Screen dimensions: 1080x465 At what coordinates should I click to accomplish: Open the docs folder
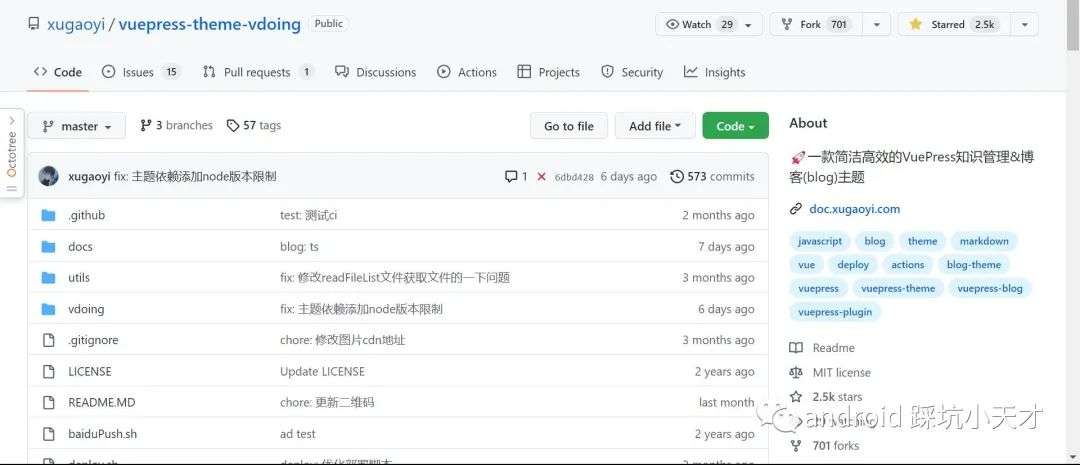(80, 247)
